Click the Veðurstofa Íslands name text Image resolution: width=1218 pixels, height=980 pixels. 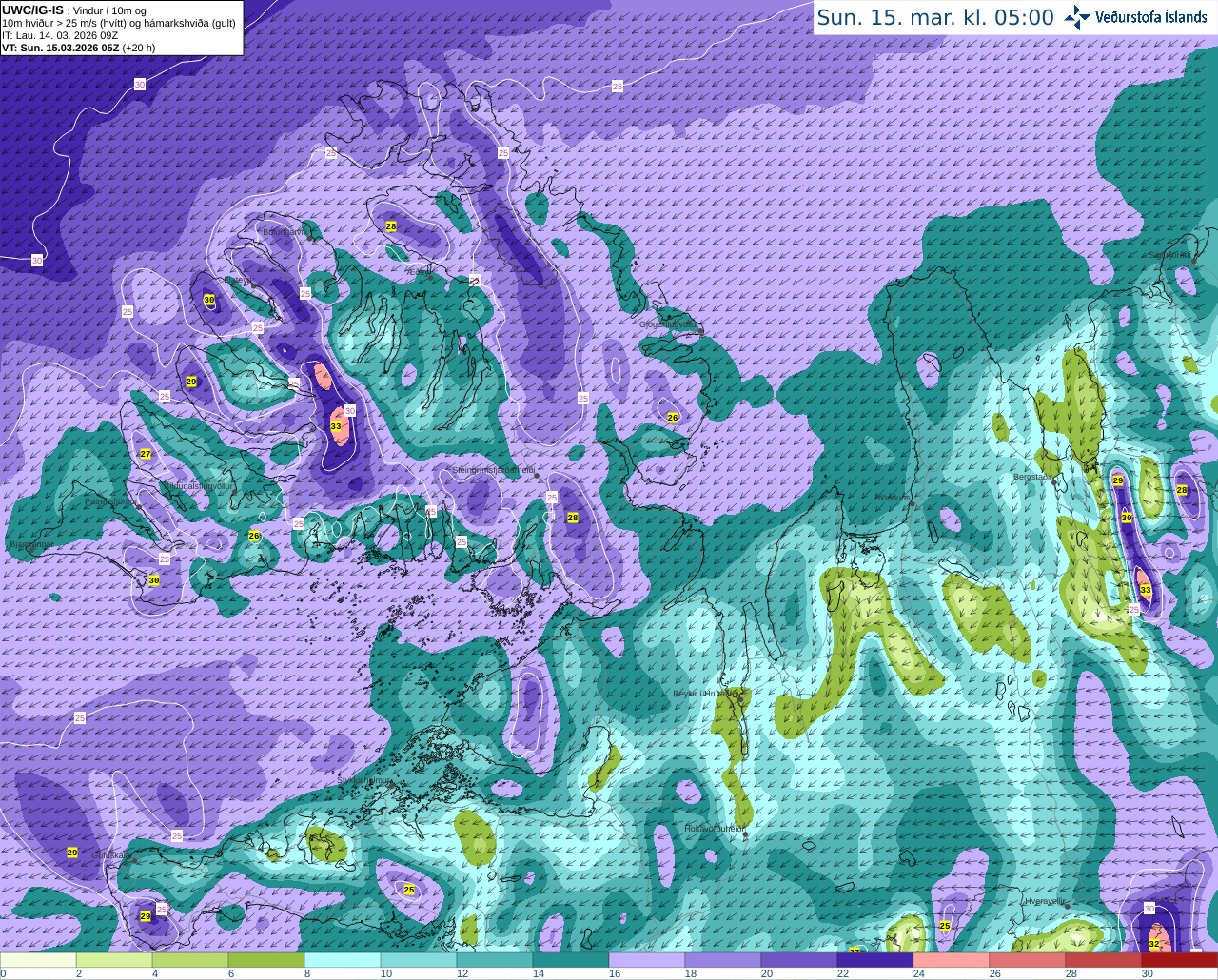pos(1151,17)
